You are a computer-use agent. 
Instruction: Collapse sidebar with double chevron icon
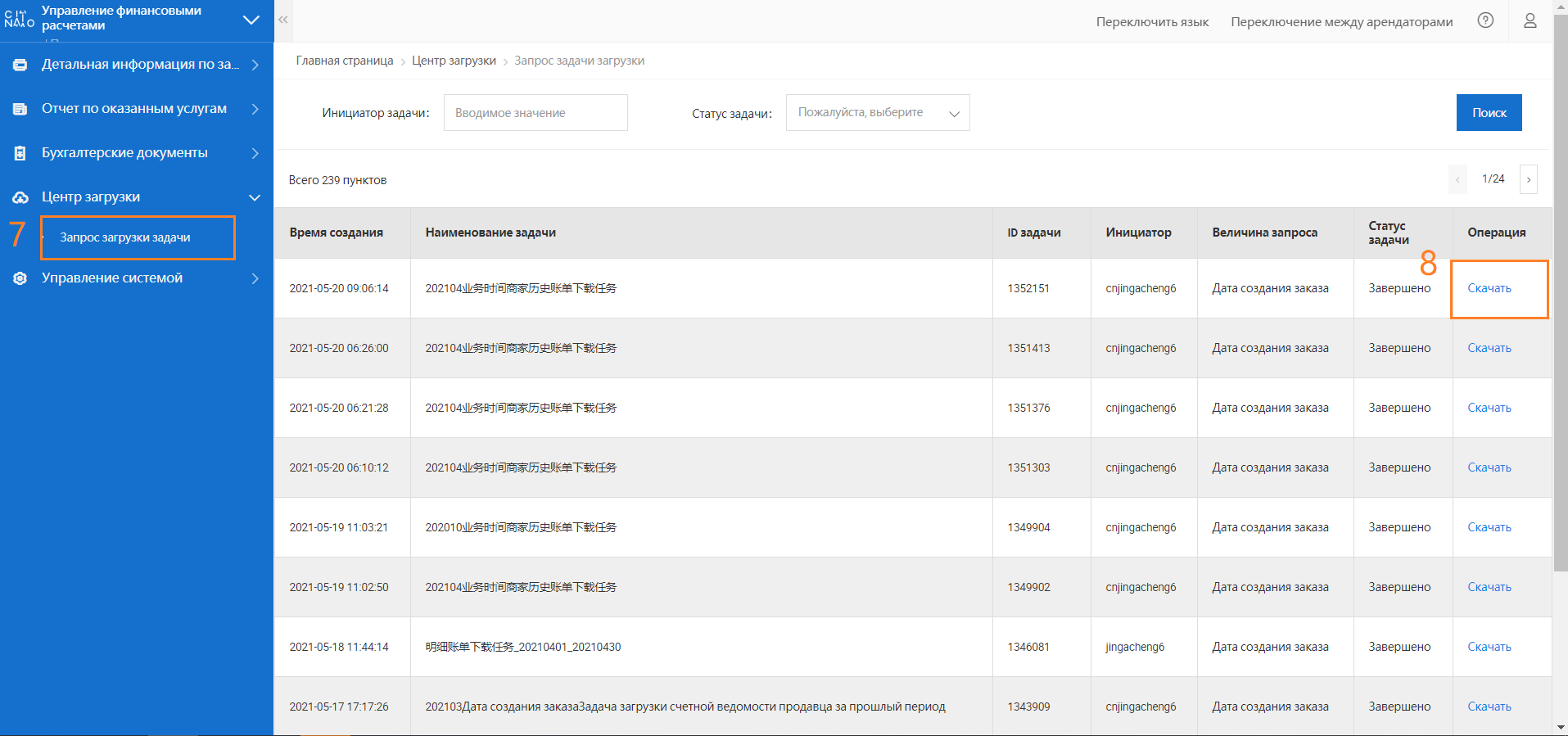(x=283, y=20)
